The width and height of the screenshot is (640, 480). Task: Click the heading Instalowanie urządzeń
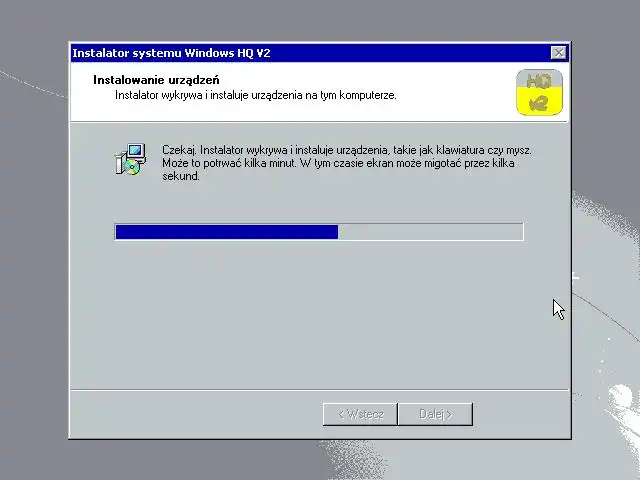156,80
